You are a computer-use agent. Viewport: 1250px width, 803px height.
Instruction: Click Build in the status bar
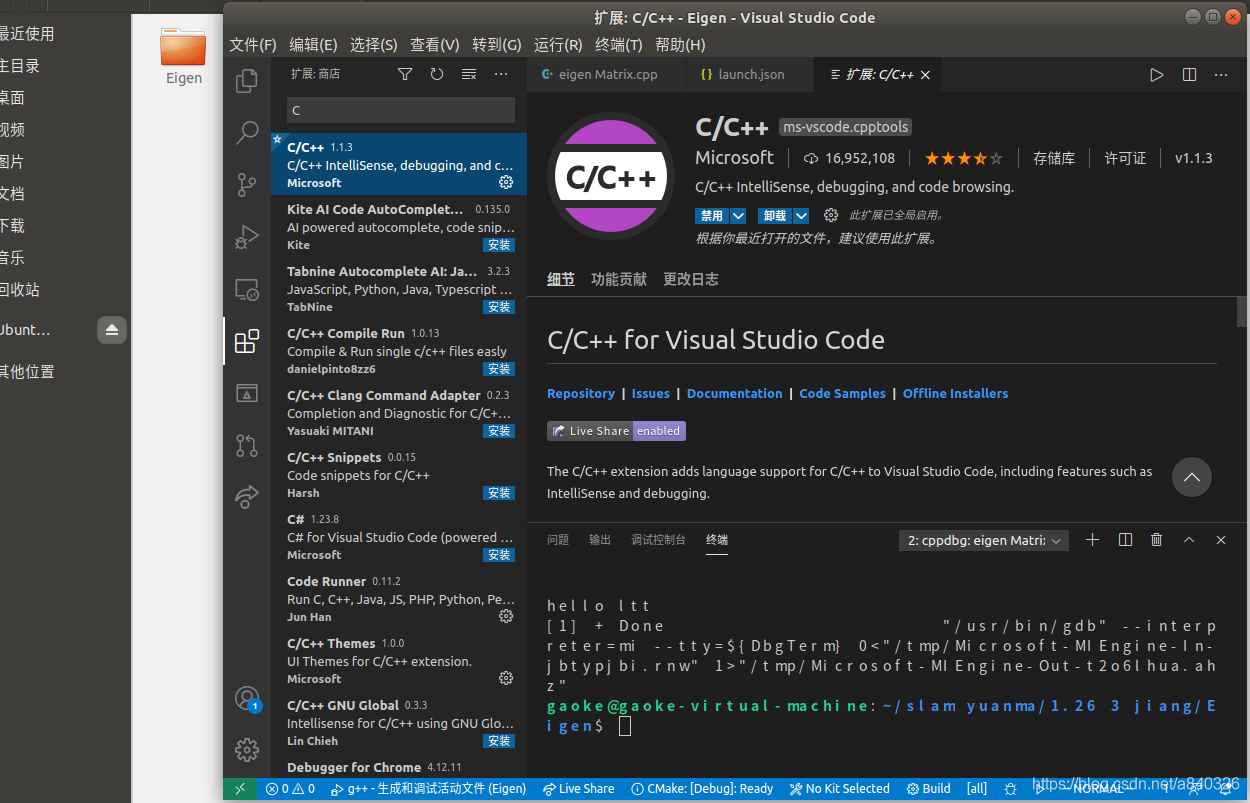pyautogui.click(x=929, y=788)
